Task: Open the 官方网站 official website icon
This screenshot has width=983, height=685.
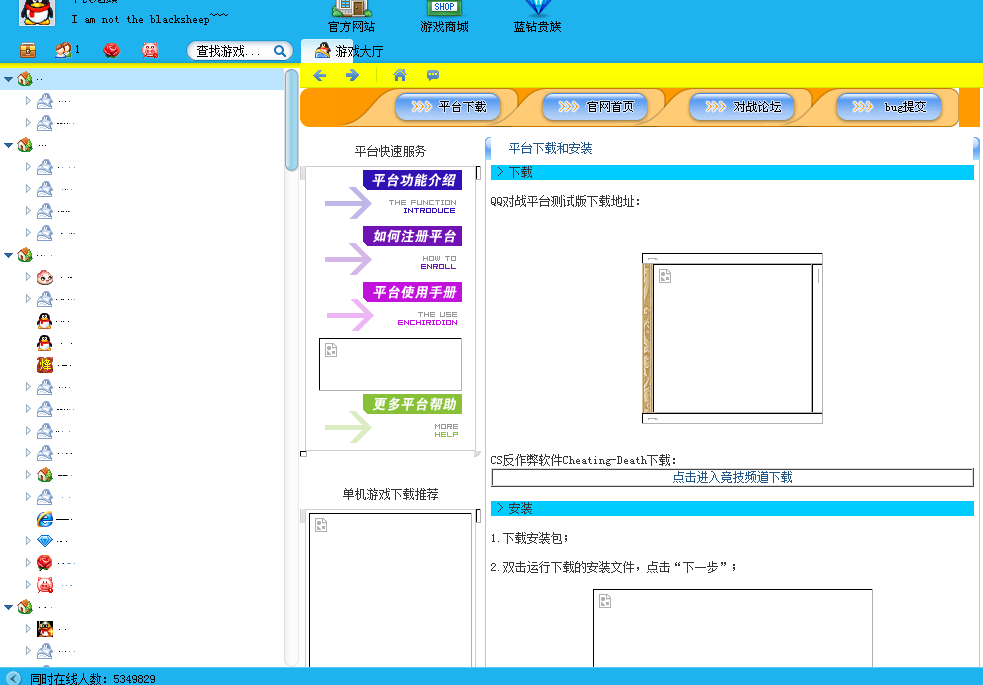Action: (x=352, y=16)
